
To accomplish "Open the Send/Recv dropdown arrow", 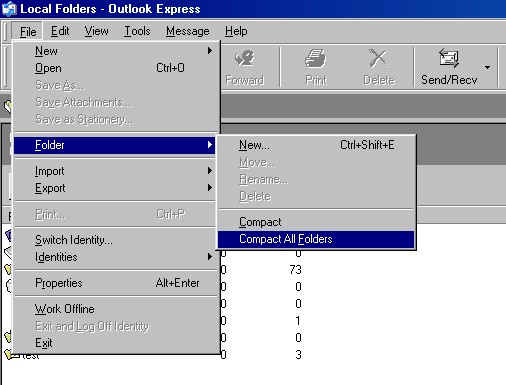I will point(487,67).
